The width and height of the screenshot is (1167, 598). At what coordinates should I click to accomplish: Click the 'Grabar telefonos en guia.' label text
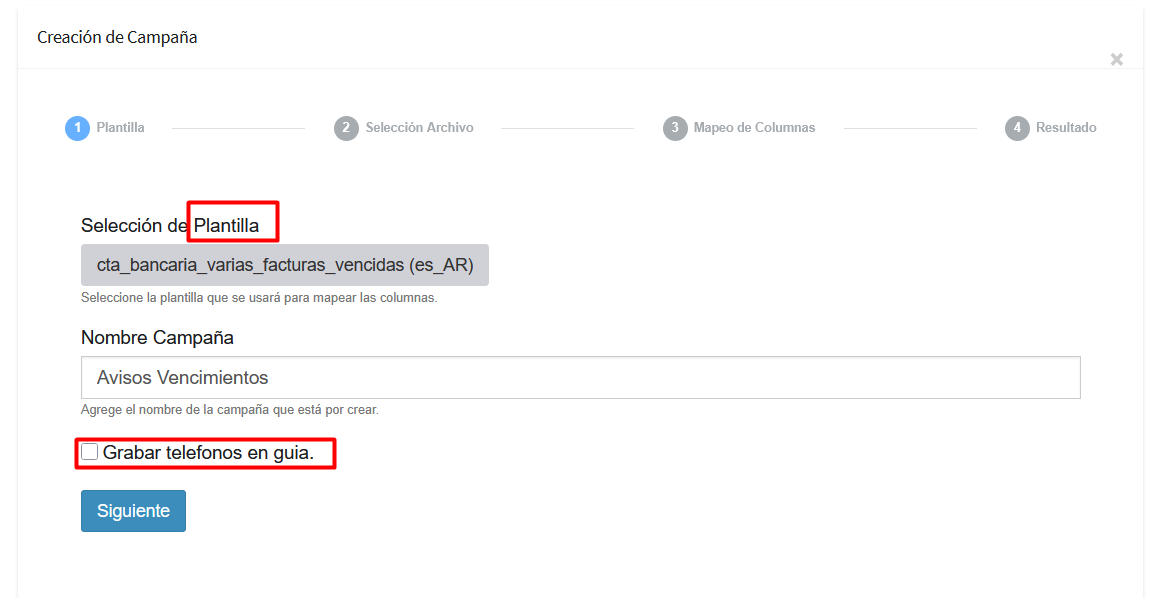(208, 453)
